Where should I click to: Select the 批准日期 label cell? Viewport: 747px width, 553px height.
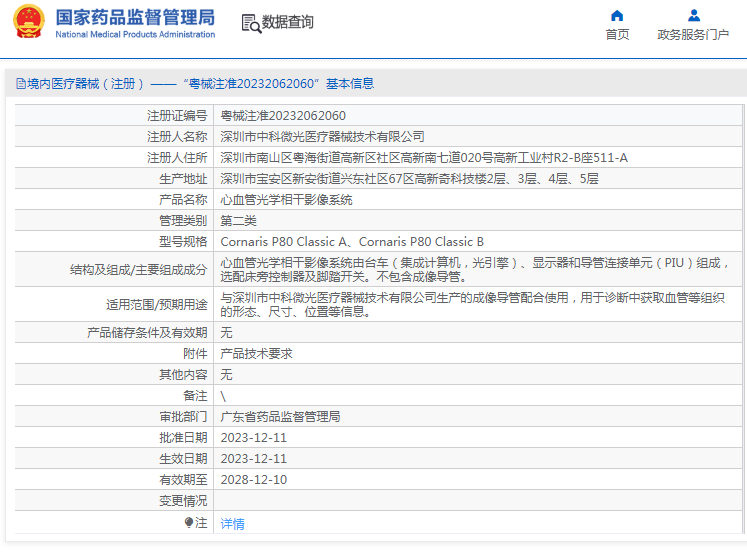(114, 437)
